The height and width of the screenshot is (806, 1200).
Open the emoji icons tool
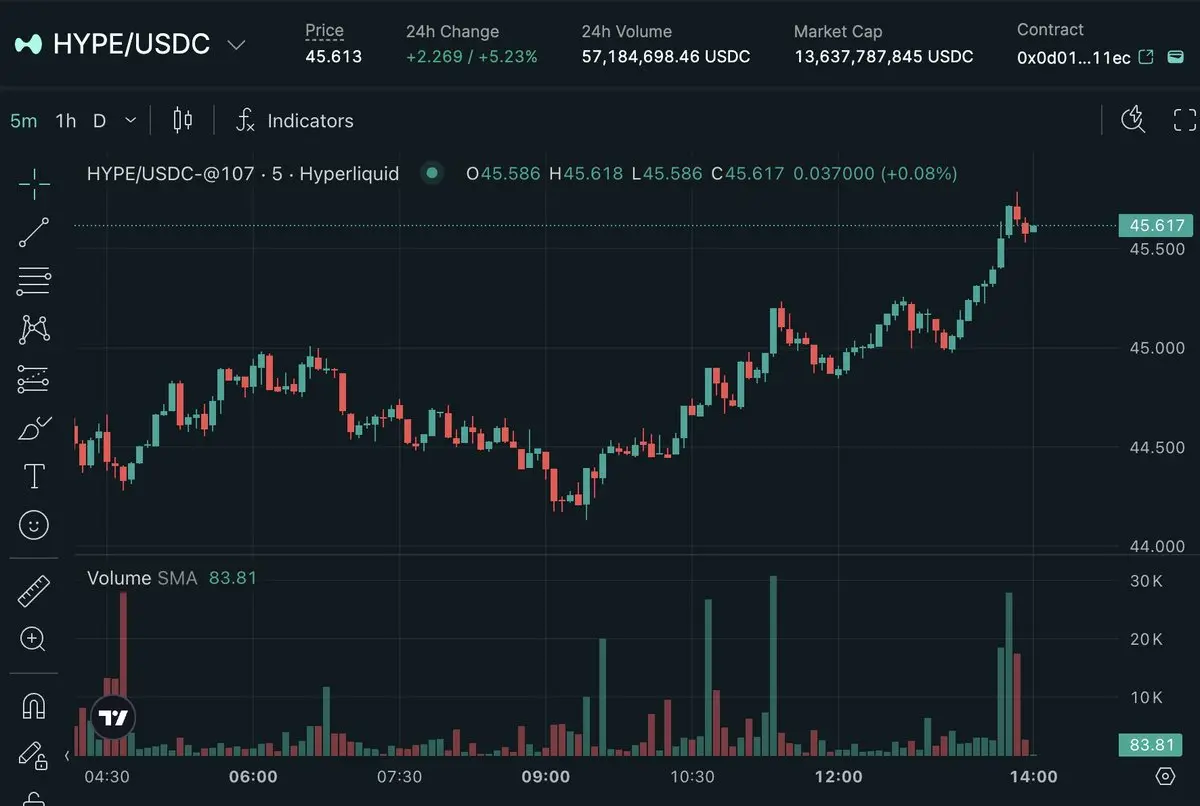point(34,525)
